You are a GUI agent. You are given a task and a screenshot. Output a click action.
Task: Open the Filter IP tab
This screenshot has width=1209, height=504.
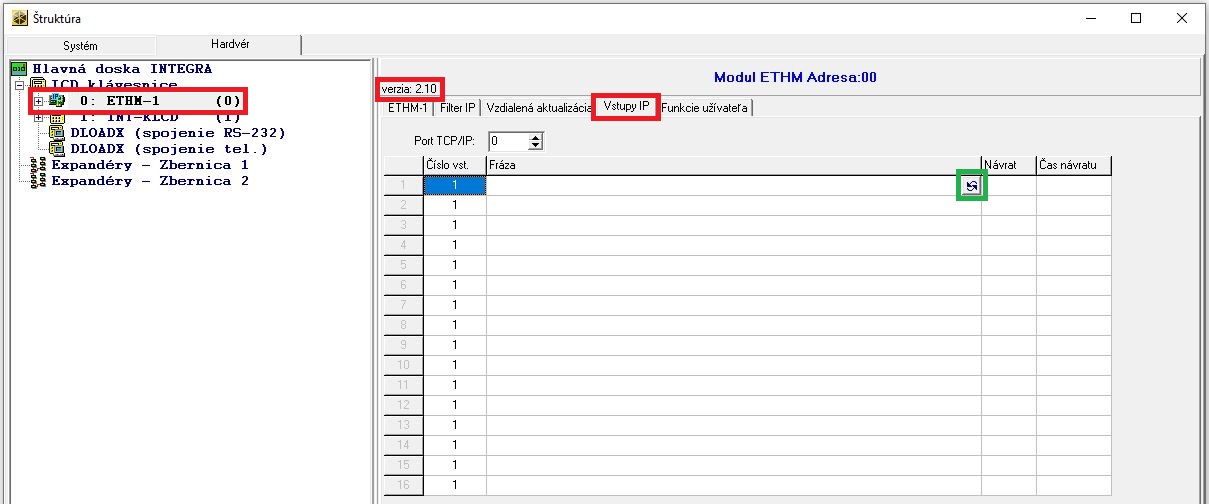click(458, 108)
